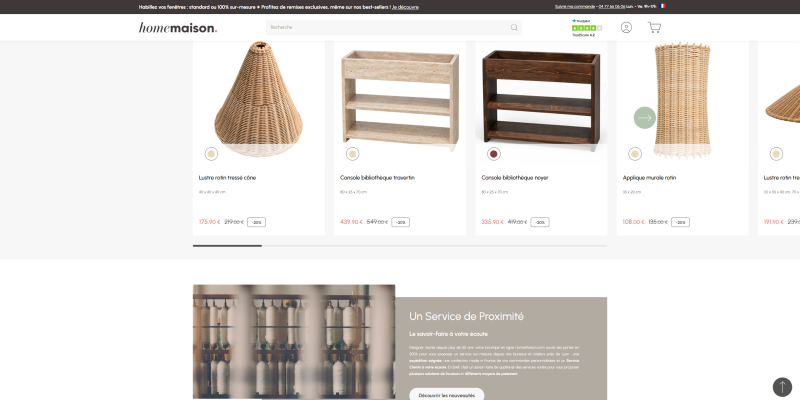Click discount badge on Applique murale card

680,222
